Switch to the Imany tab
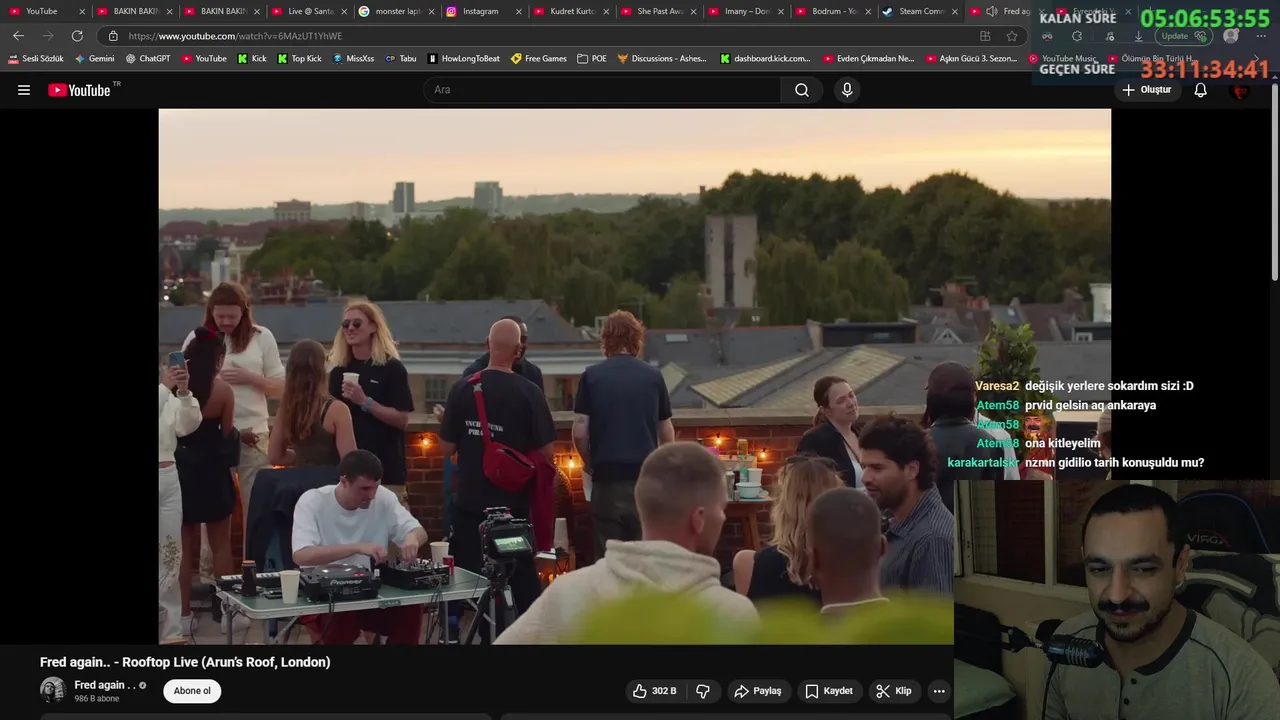 (745, 11)
